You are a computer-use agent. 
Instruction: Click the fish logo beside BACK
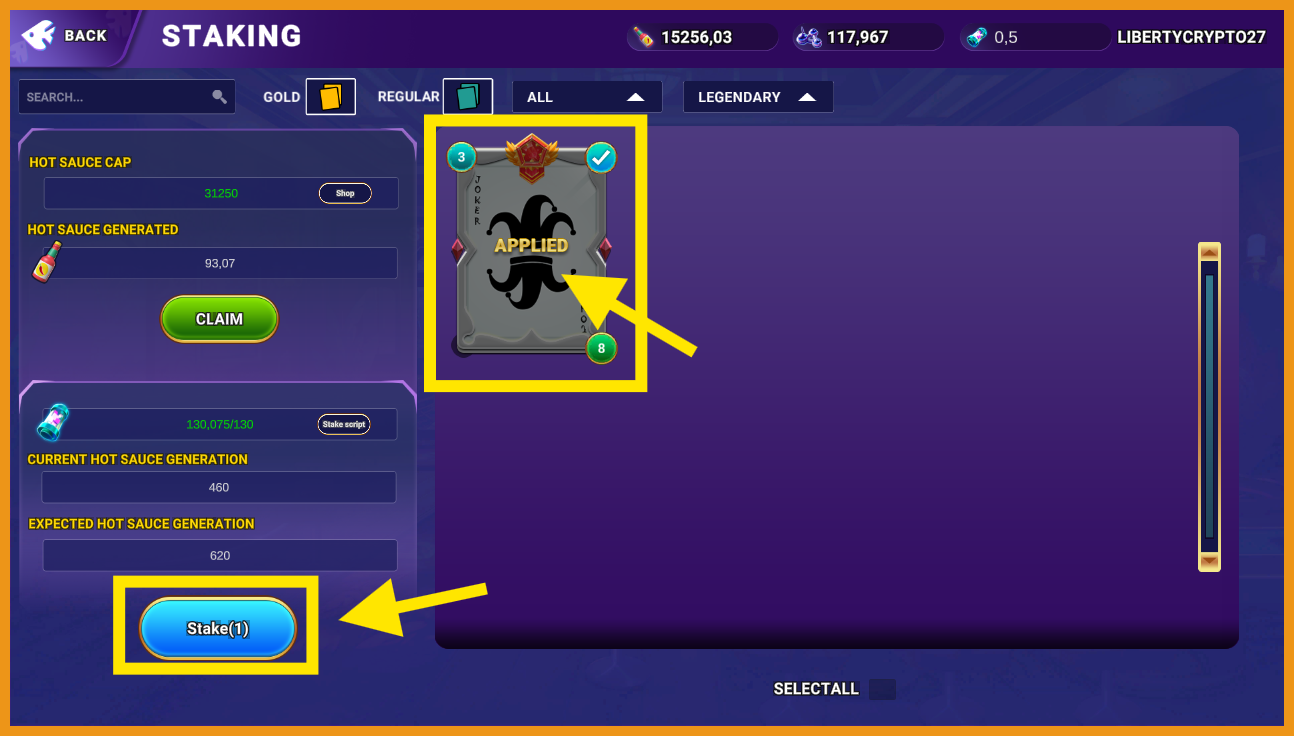(x=38, y=36)
